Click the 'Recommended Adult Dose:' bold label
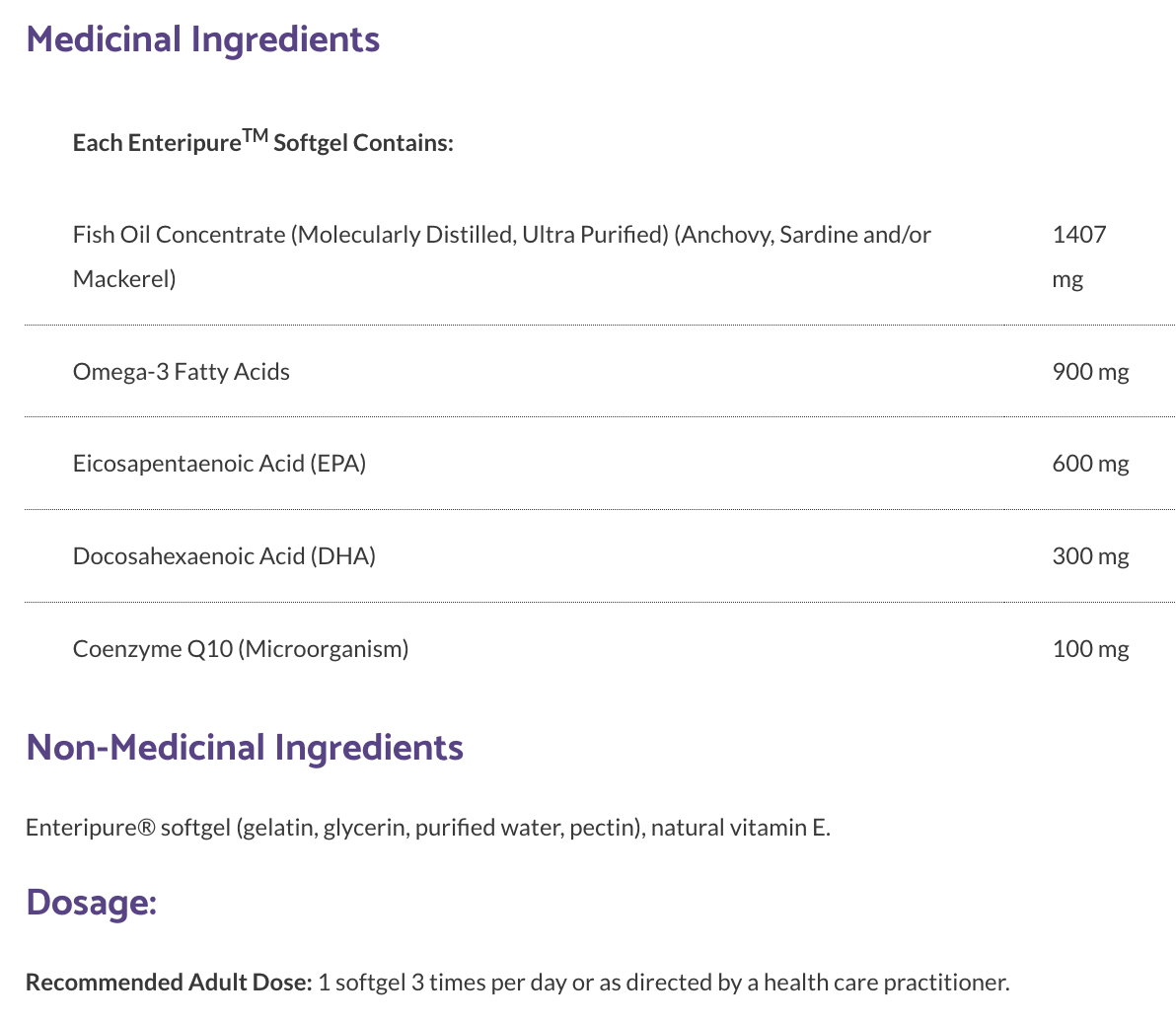The height and width of the screenshot is (1022, 1176). tap(169, 983)
